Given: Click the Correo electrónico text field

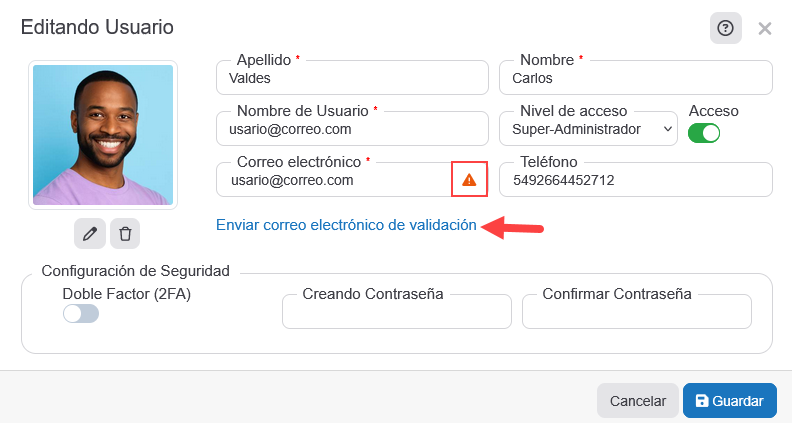Looking at the screenshot, I should (333, 180).
